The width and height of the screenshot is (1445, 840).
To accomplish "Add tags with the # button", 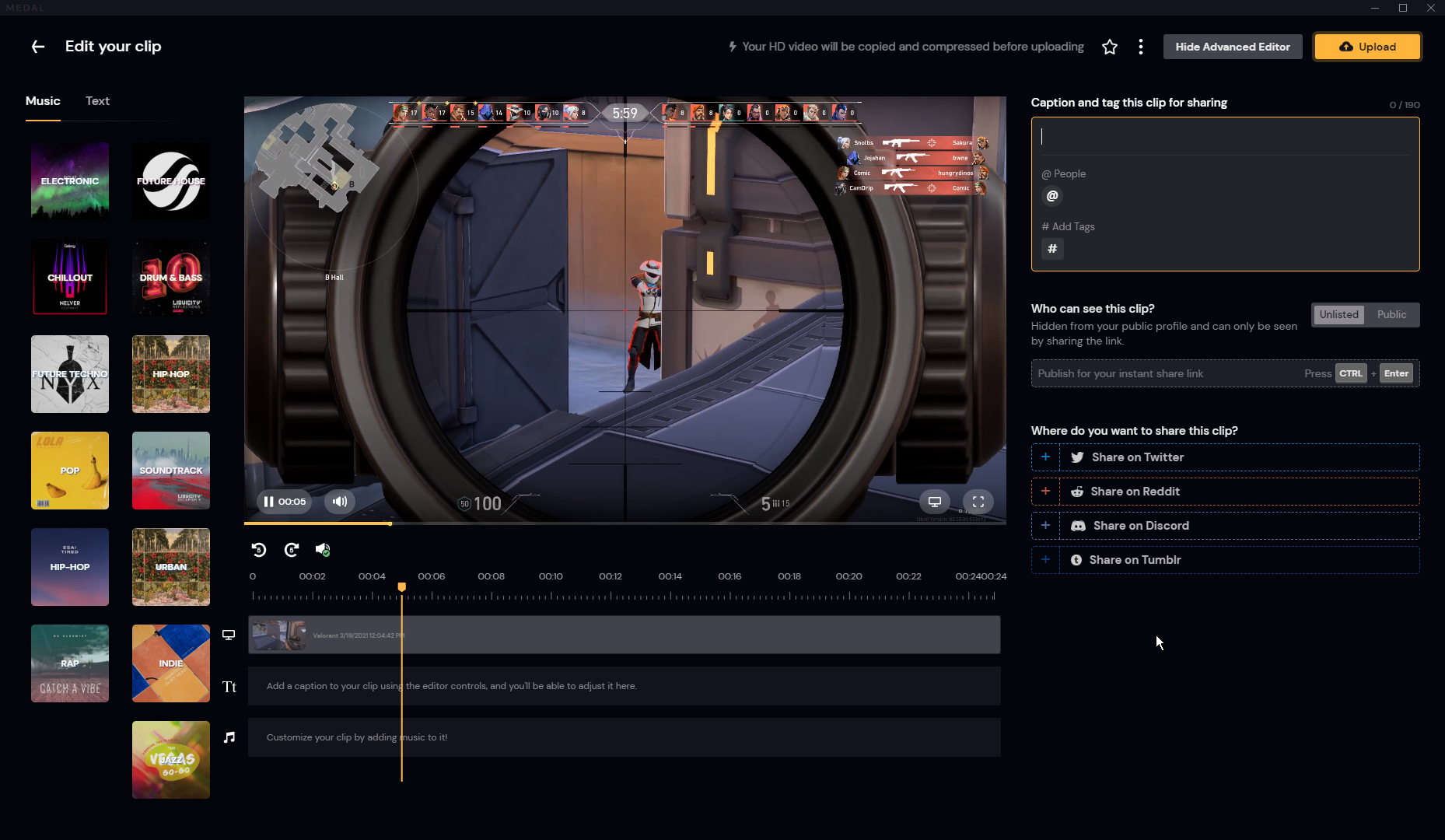I will coord(1052,249).
